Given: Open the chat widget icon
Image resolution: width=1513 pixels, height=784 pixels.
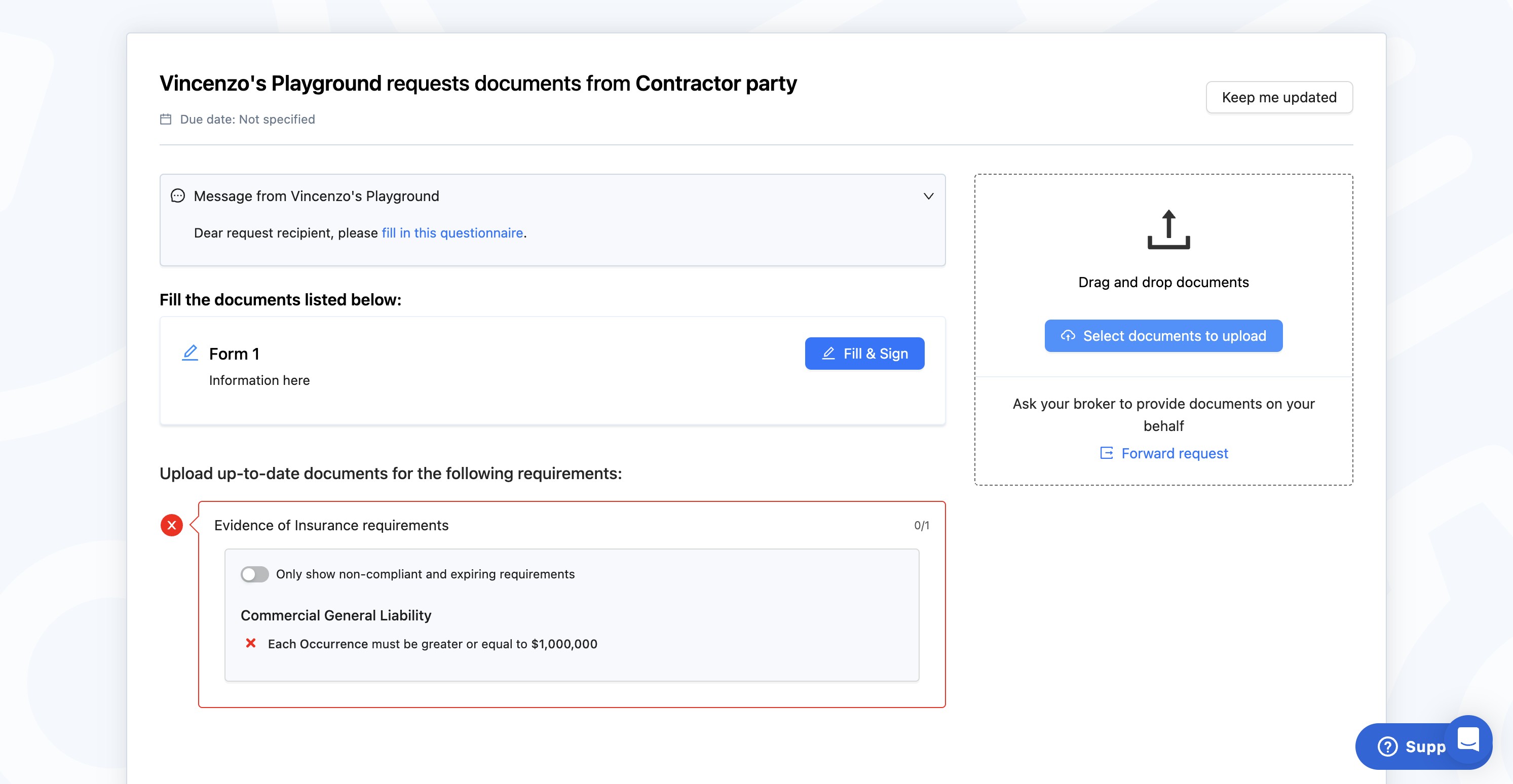Looking at the screenshot, I should click(1468, 739).
